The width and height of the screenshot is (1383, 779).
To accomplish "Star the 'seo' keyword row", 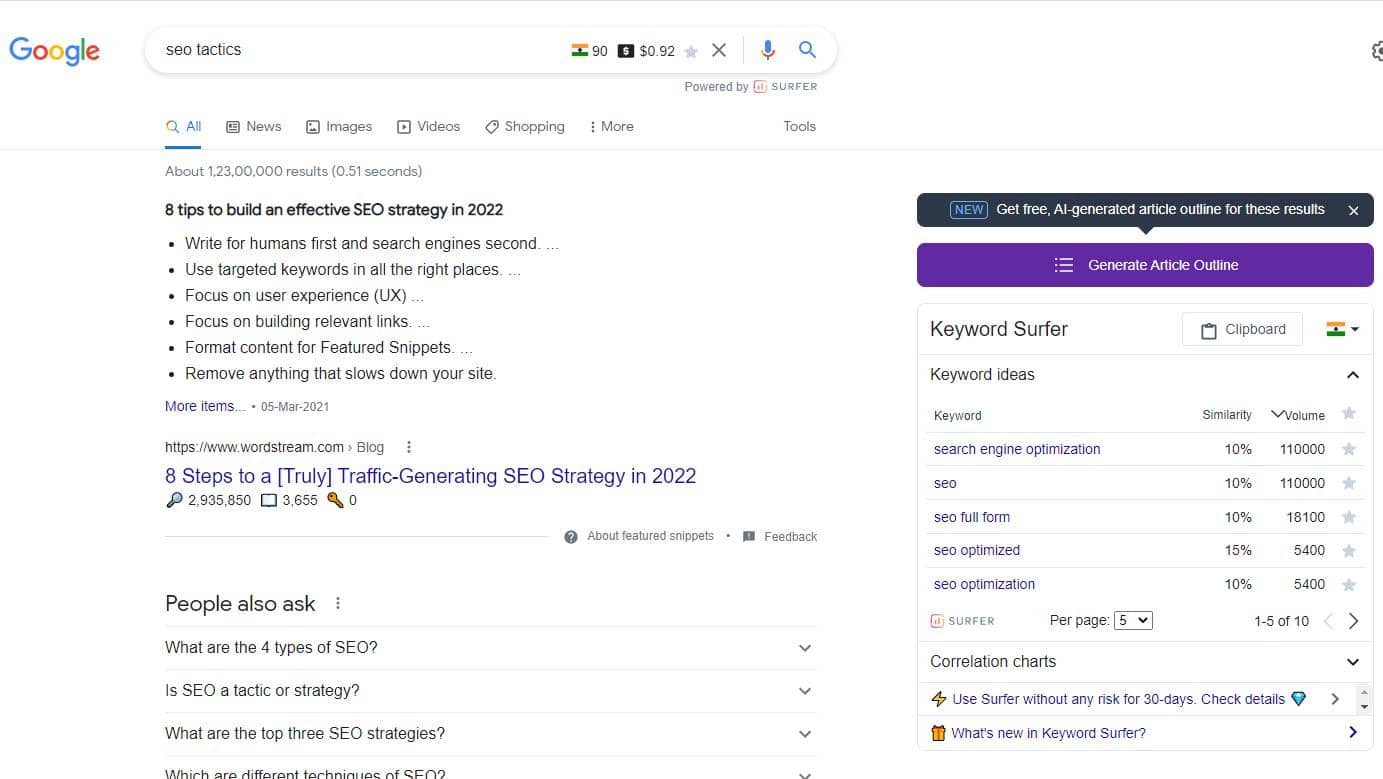I will point(1349,483).
